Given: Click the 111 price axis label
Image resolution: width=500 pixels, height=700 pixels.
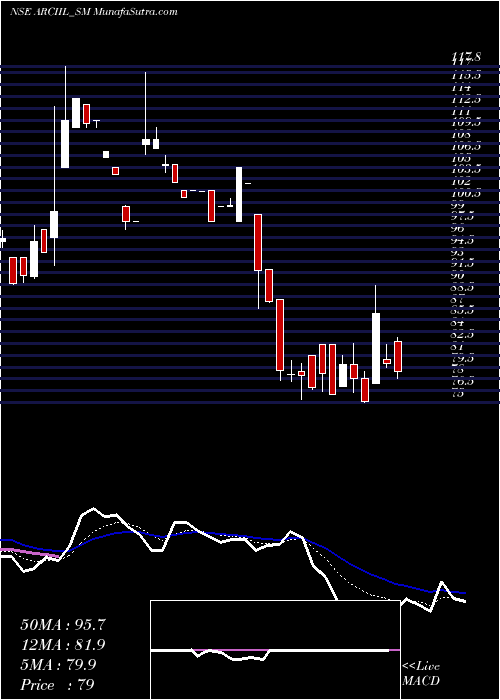Looking at the screenshot, I should 460,112.
